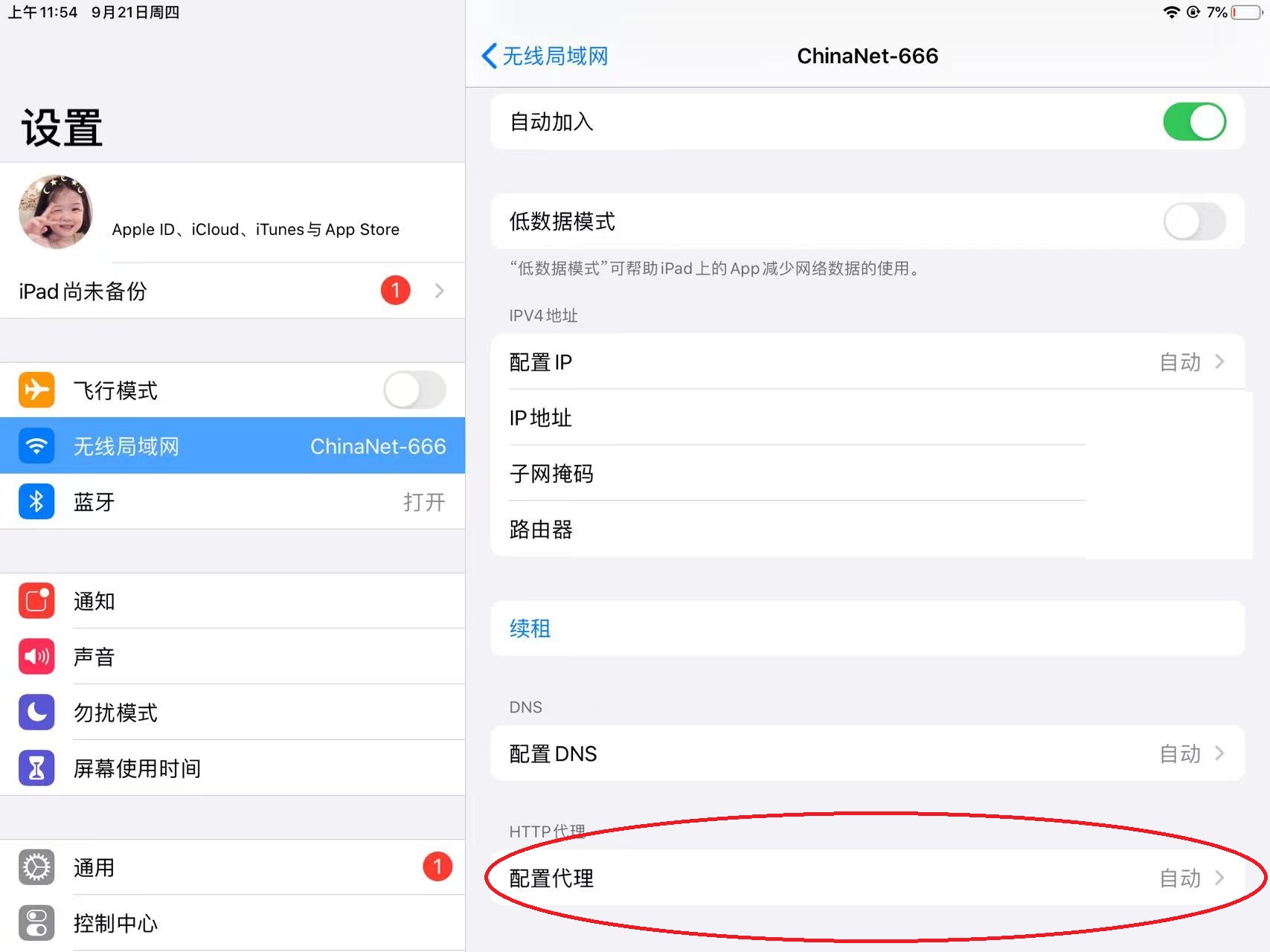Screen dimensions: 1270x952
Task: Tap the IPV4地址 section header
Action: click(x=543, y=315)
